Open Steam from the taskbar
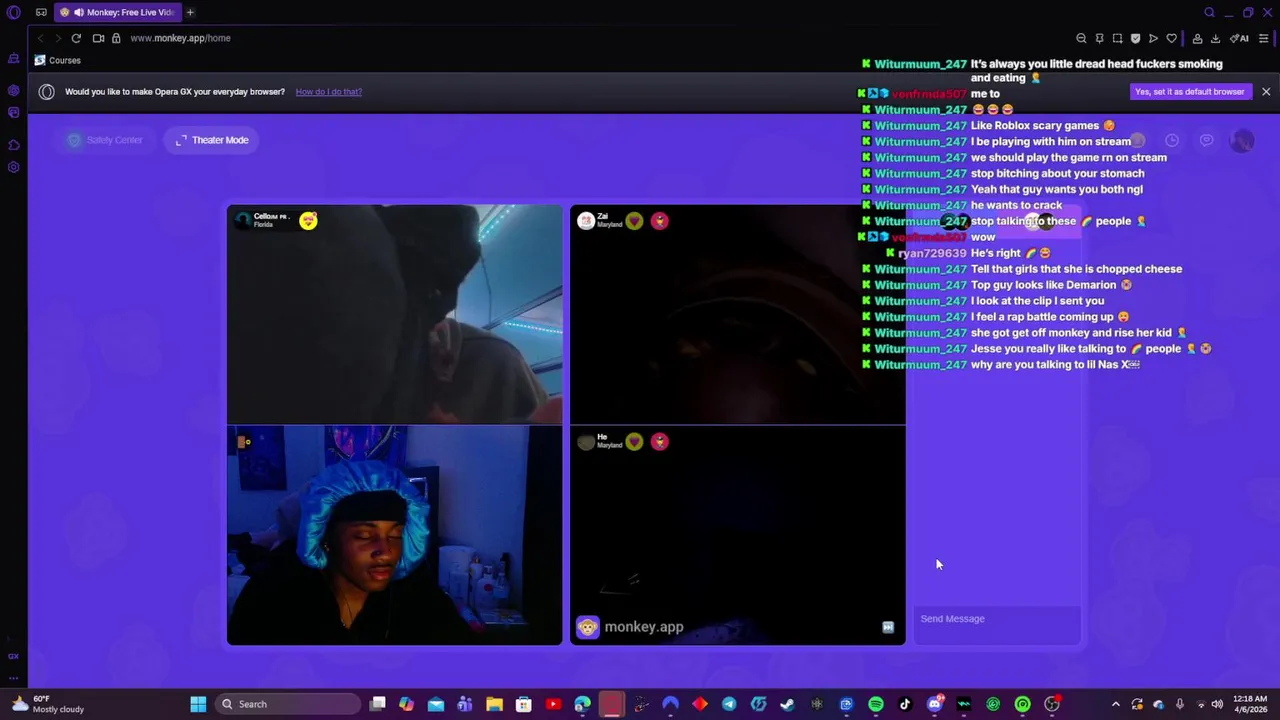The width and height of the screenshot is (1280, 720). click(788, 704)
